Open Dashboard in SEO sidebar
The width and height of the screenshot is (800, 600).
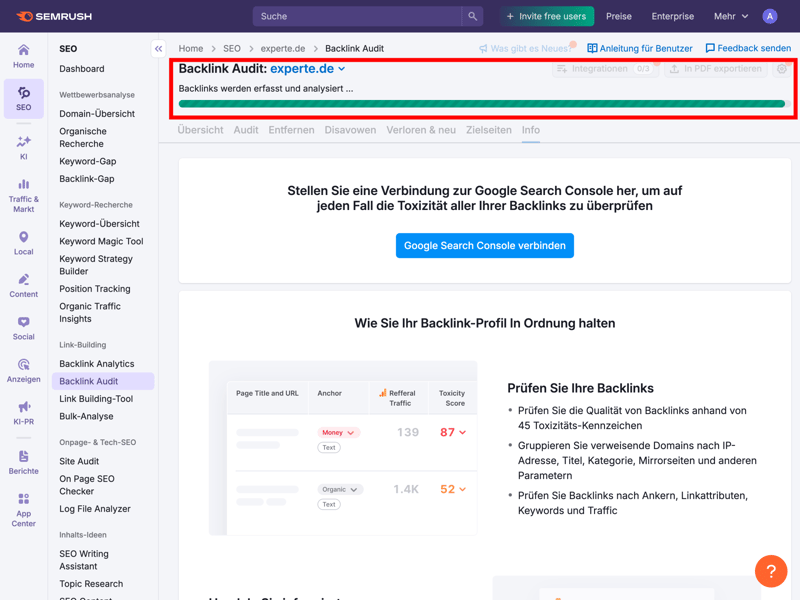click(x=82, y=69)
